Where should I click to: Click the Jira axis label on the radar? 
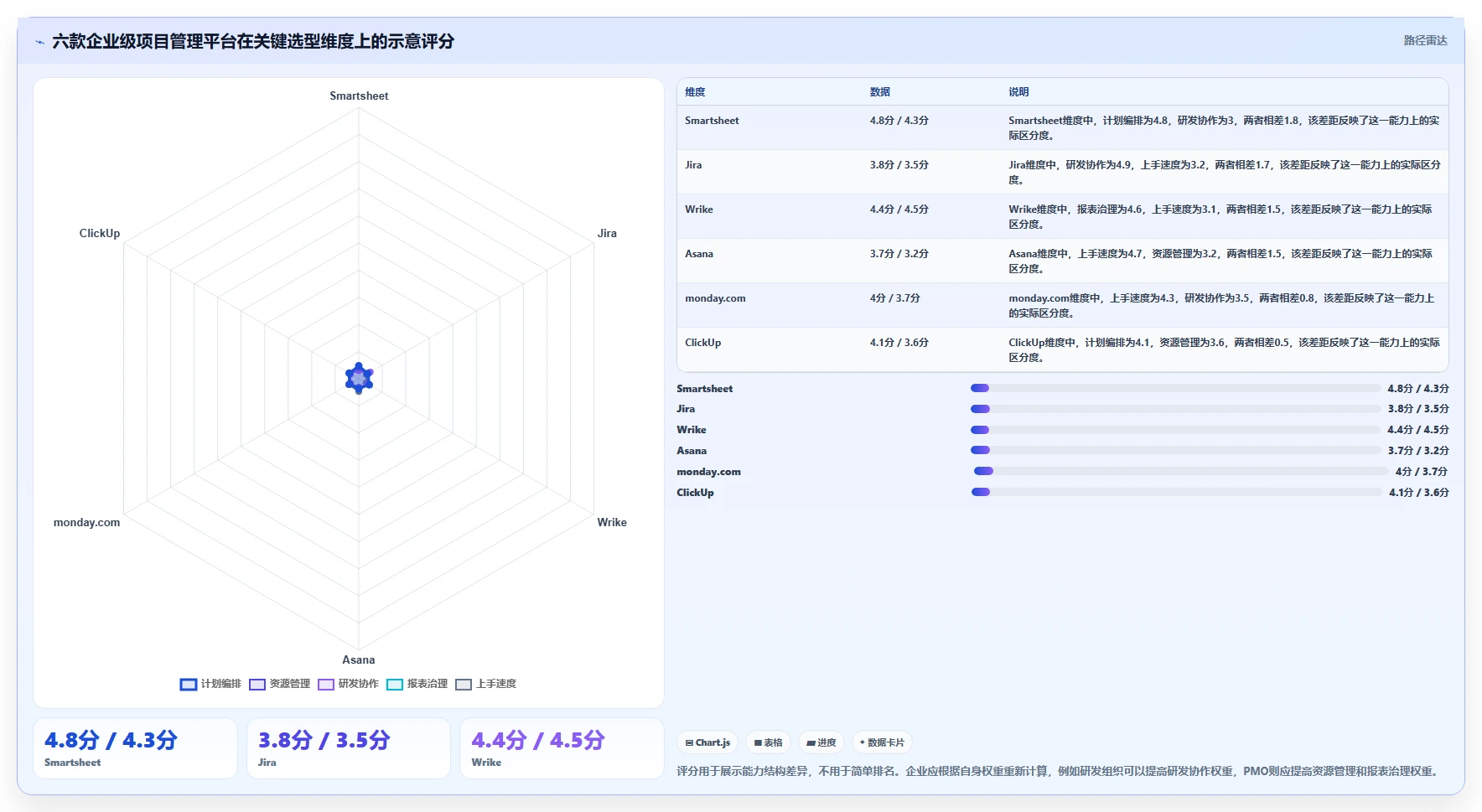pyautogui.click(x=607, y=234)
